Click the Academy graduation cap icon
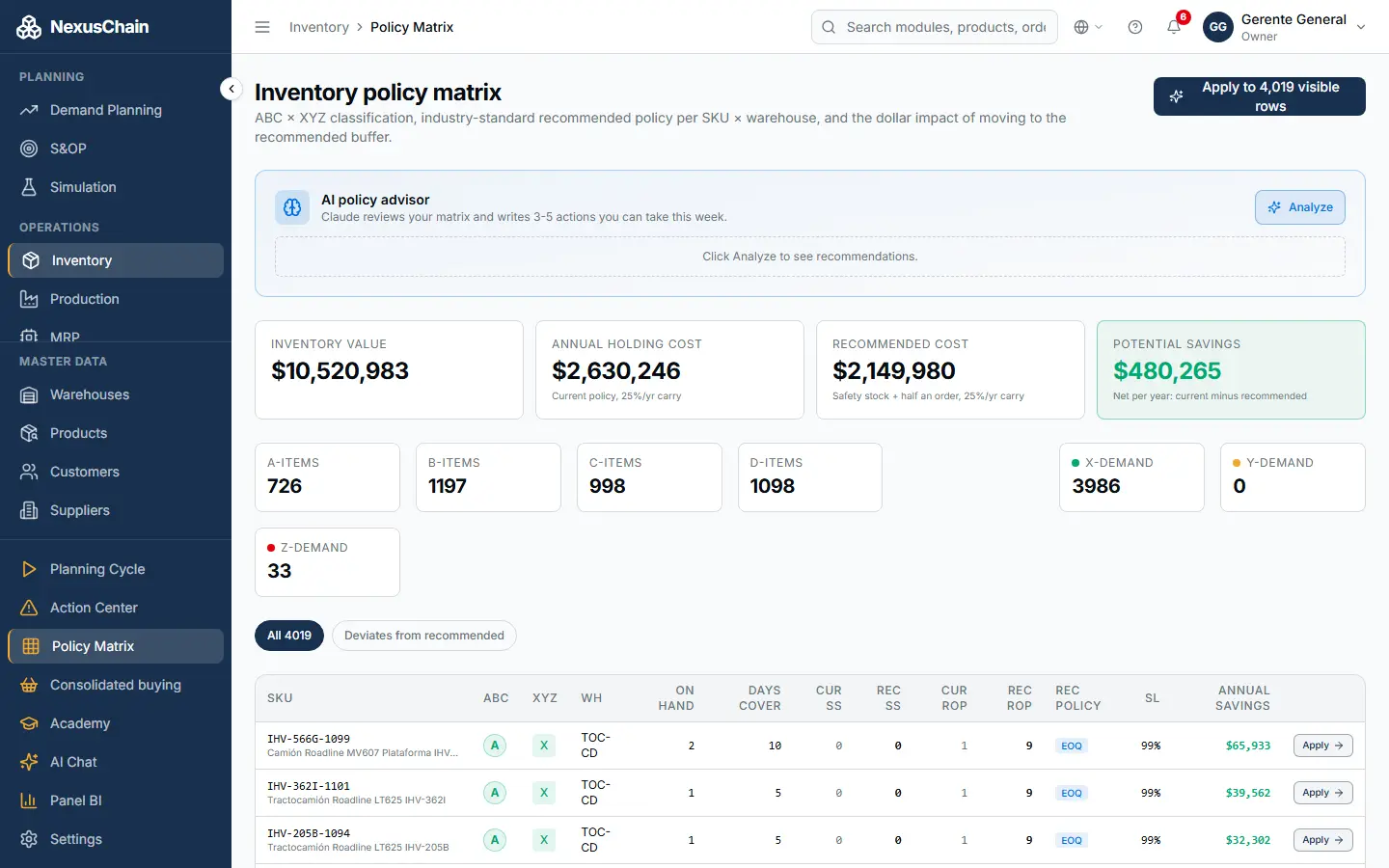The width and height of the screenshot is (1389, 868). [x=29, y=723]
